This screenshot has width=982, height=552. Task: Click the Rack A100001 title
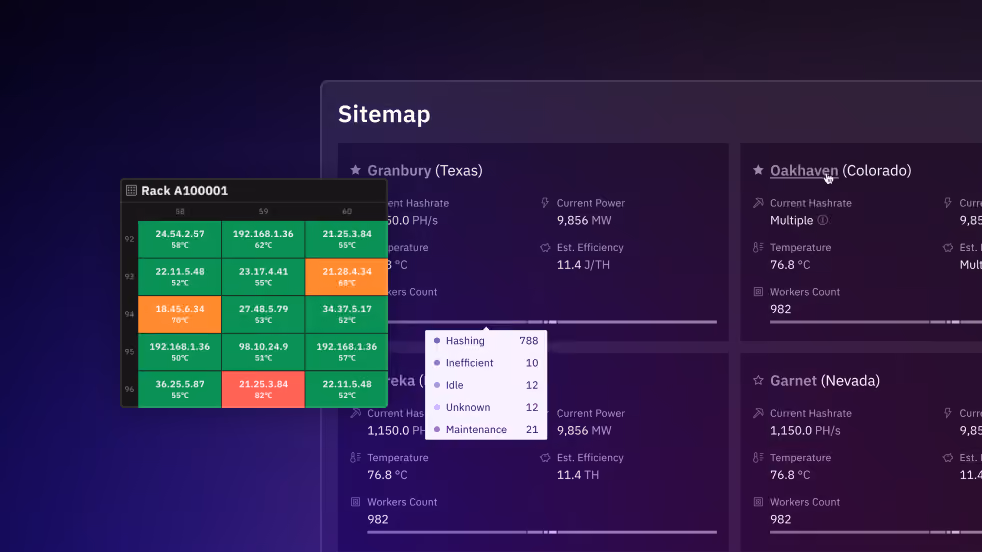click(184, 190)
